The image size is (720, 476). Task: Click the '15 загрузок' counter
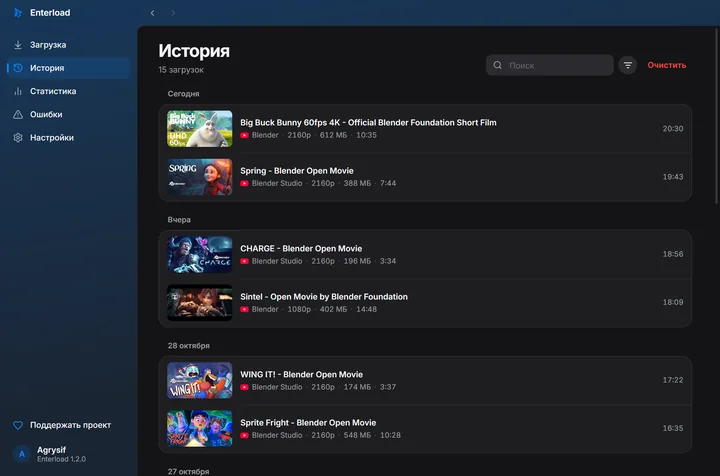click(181, 70)
